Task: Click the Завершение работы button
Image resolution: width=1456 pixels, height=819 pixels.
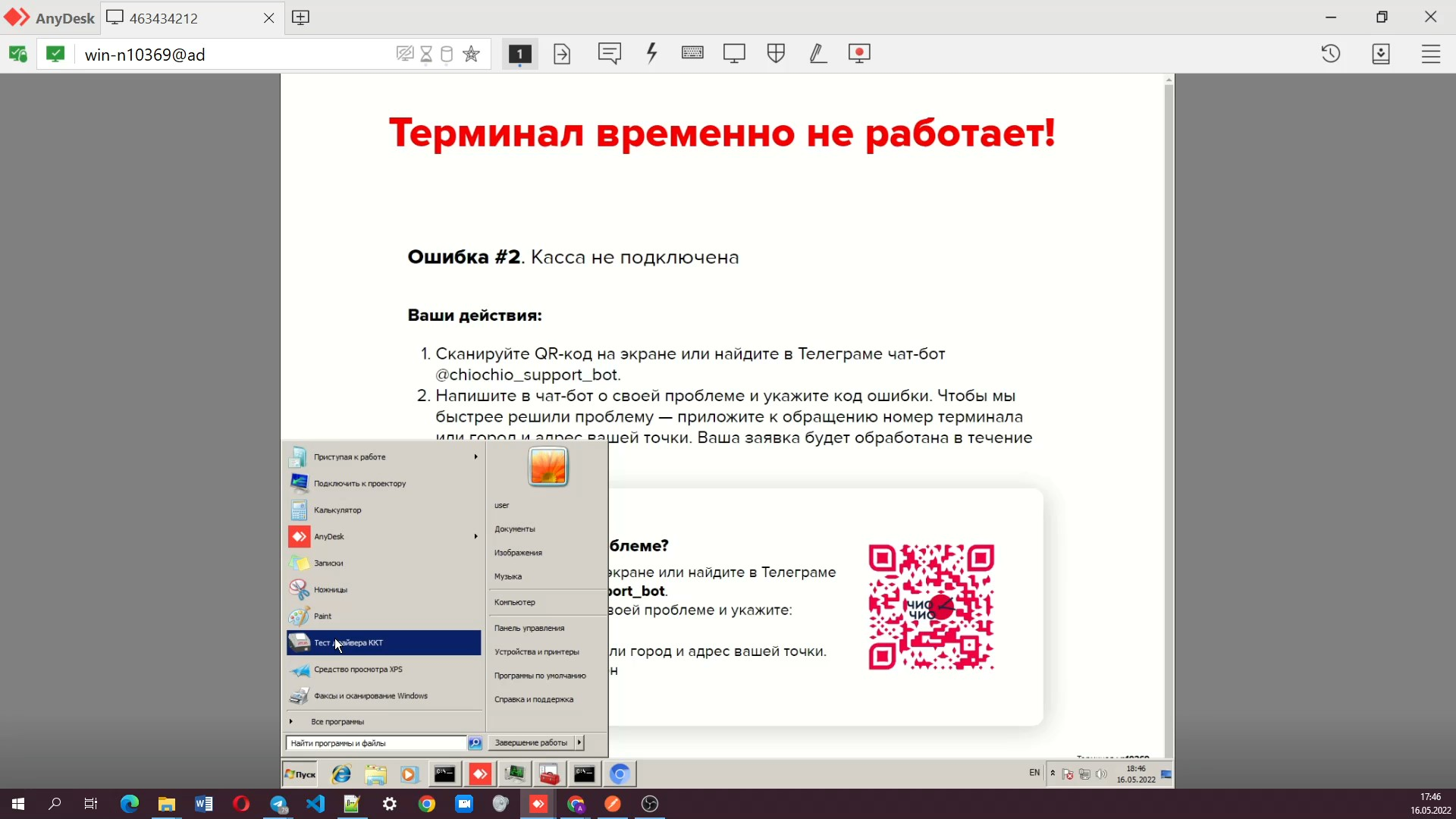Action: [x=531, y=742]
